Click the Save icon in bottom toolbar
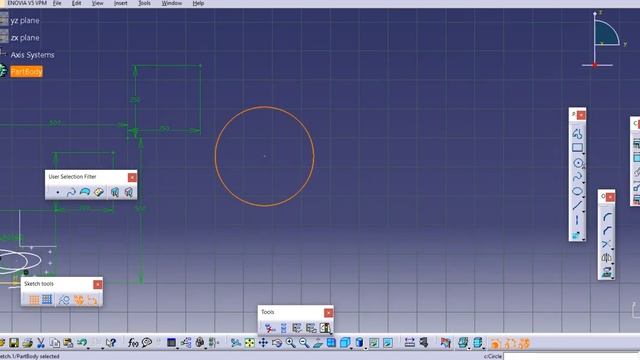This screenshot has width=640, height=360. [x=14, y=343]
